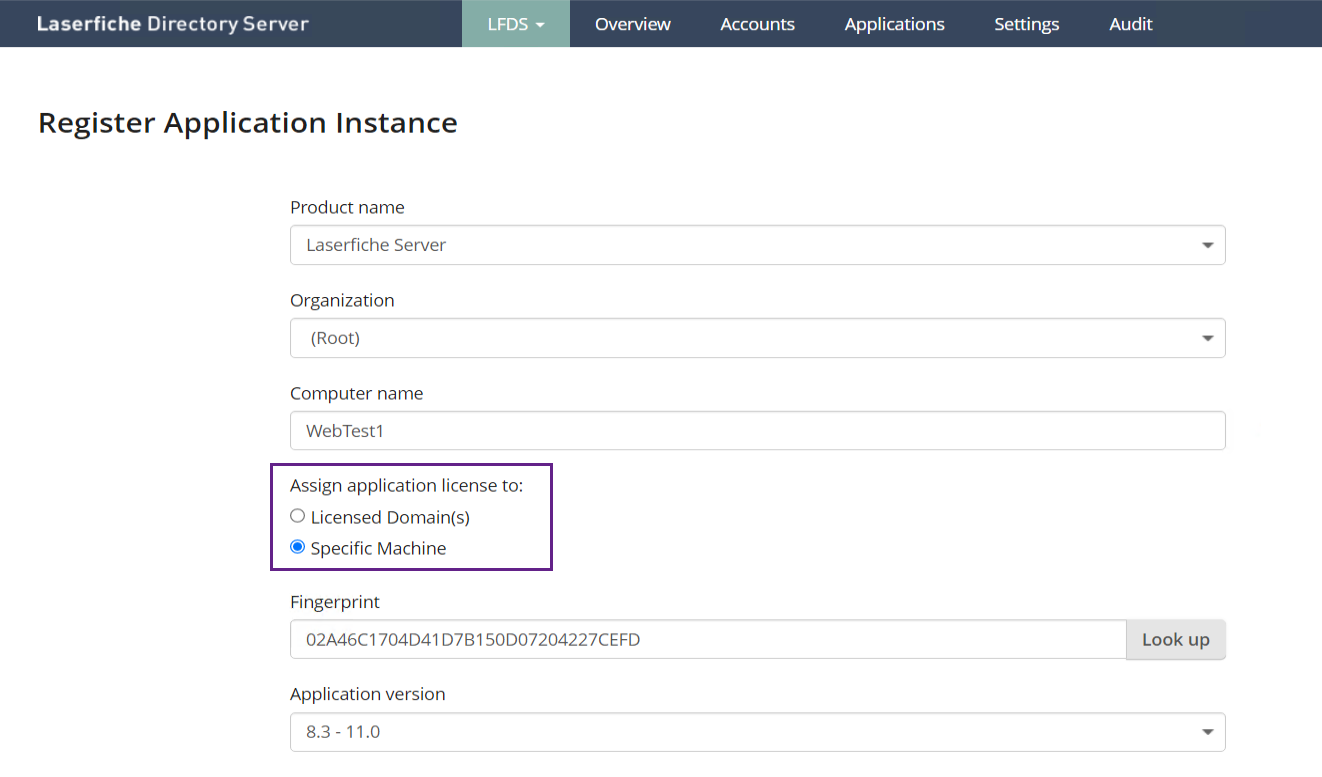Switch to the Applications tab
Image resolution: width=1322 pixels, height=777 pixels.
(x=895, y=24)
